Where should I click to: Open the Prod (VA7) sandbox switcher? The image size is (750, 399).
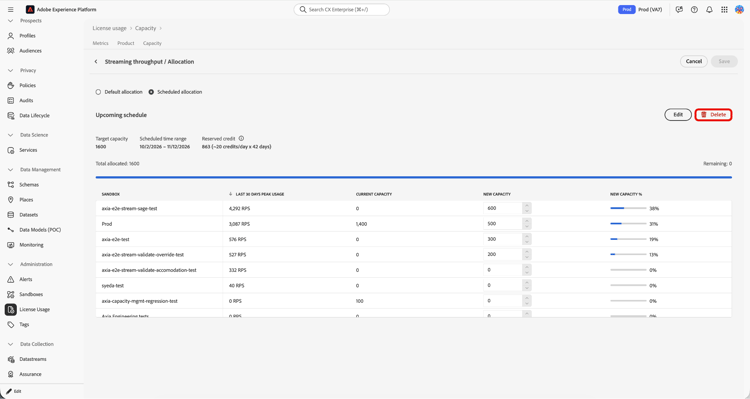click(640, 10)
